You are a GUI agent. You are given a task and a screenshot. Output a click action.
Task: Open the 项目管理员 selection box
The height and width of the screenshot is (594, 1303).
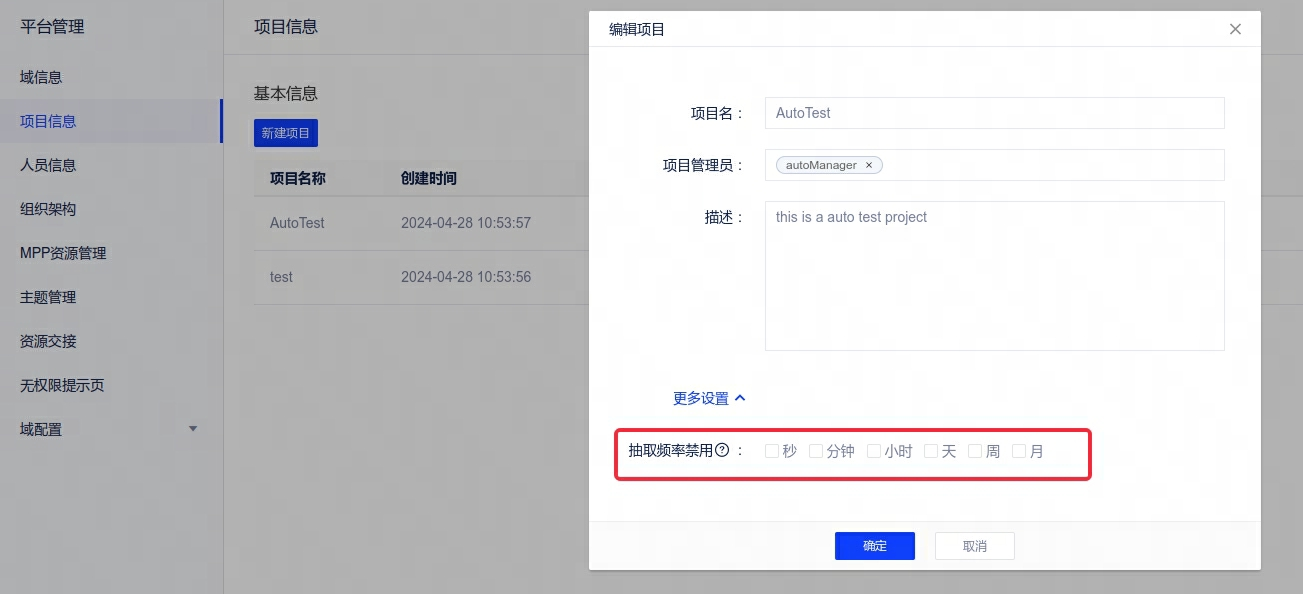coord(1050,165)
